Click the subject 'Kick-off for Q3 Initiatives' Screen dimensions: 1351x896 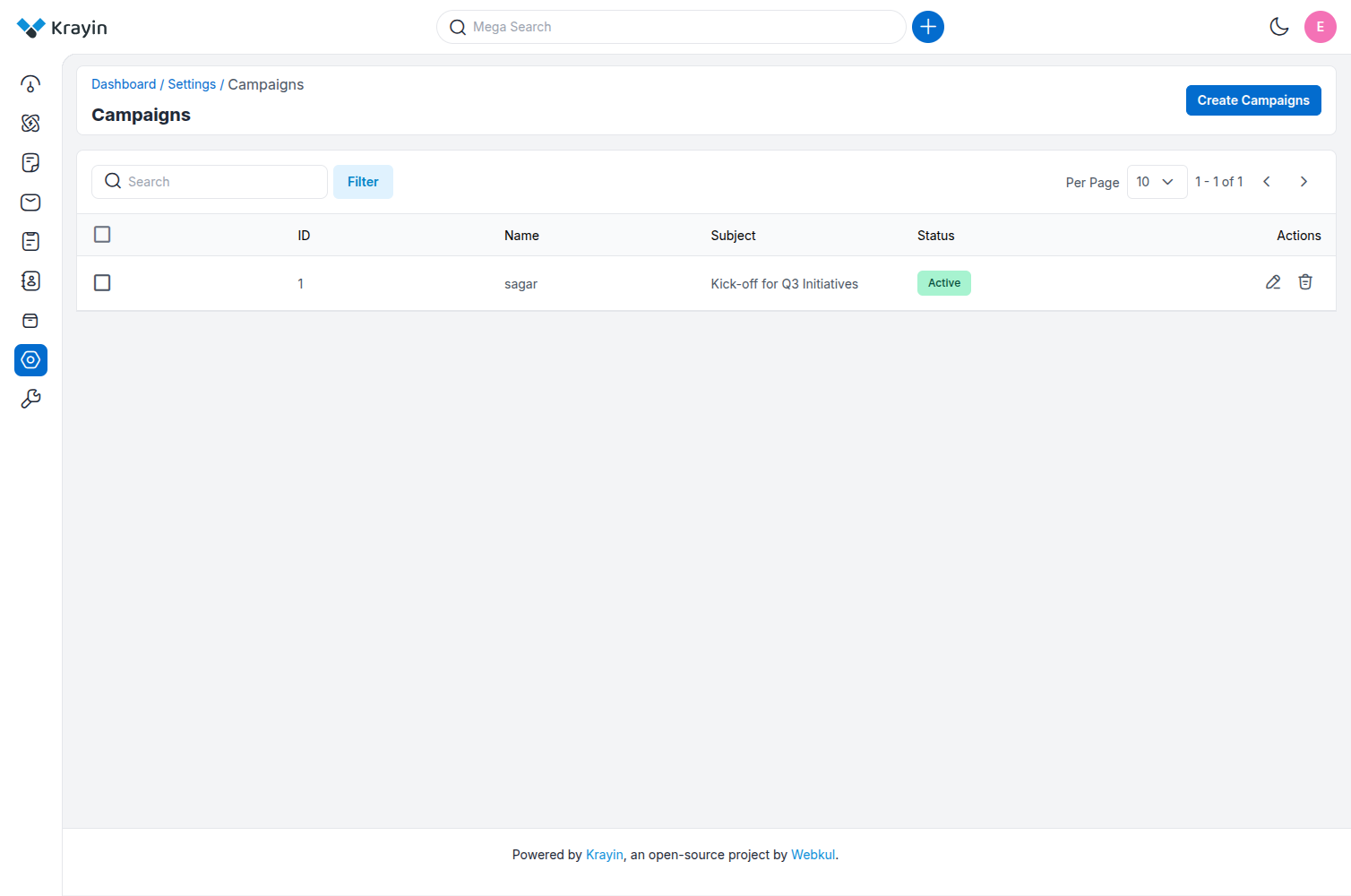784,284
